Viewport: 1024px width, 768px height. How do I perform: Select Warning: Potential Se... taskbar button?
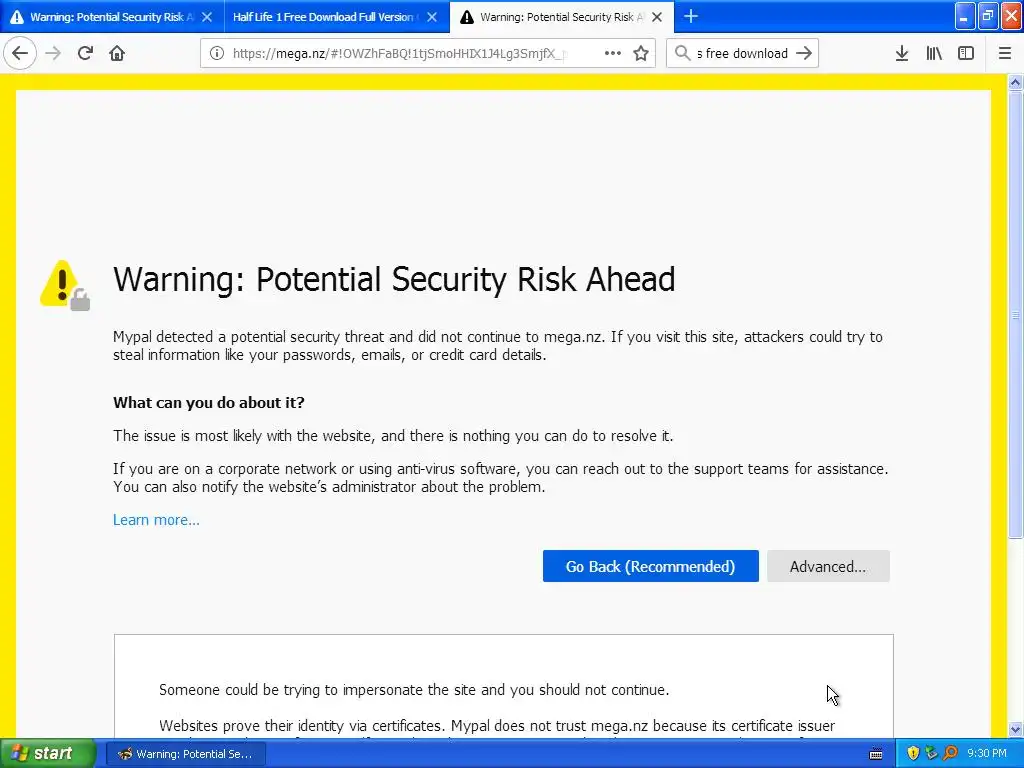187,754
